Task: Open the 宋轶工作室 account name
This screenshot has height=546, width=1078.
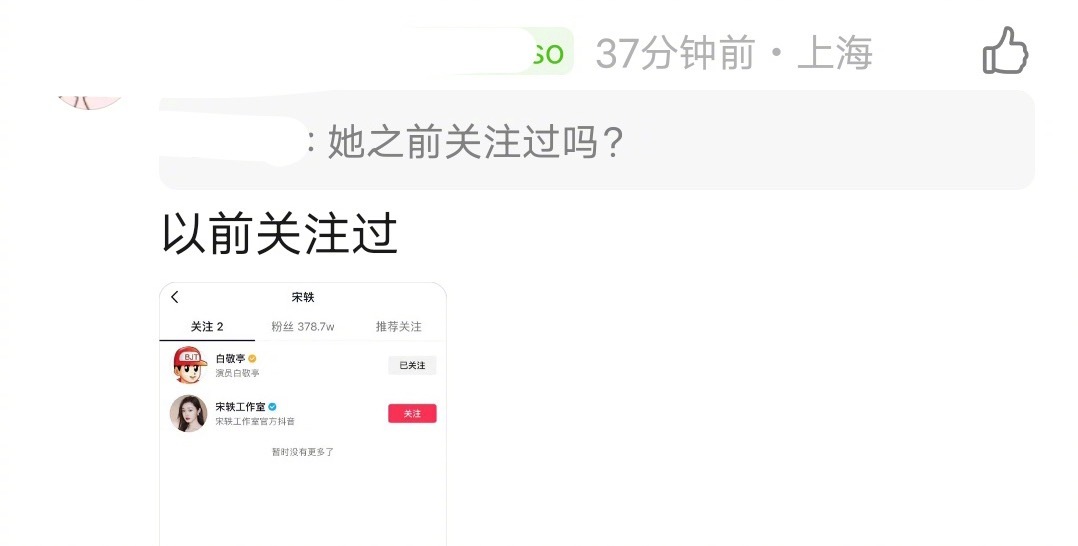Action: 241,406
